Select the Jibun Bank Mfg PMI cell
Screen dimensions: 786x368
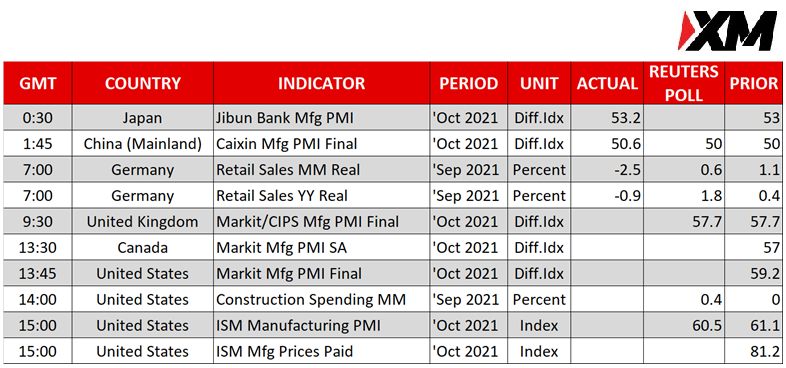(x=321, y=118)
